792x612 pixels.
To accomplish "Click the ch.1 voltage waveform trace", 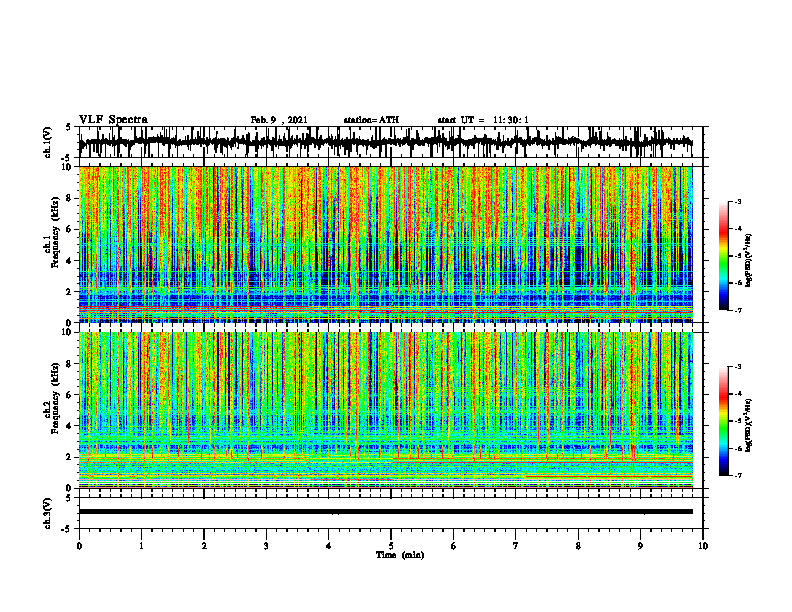I will pyautogui.click(x=385, y=142).
